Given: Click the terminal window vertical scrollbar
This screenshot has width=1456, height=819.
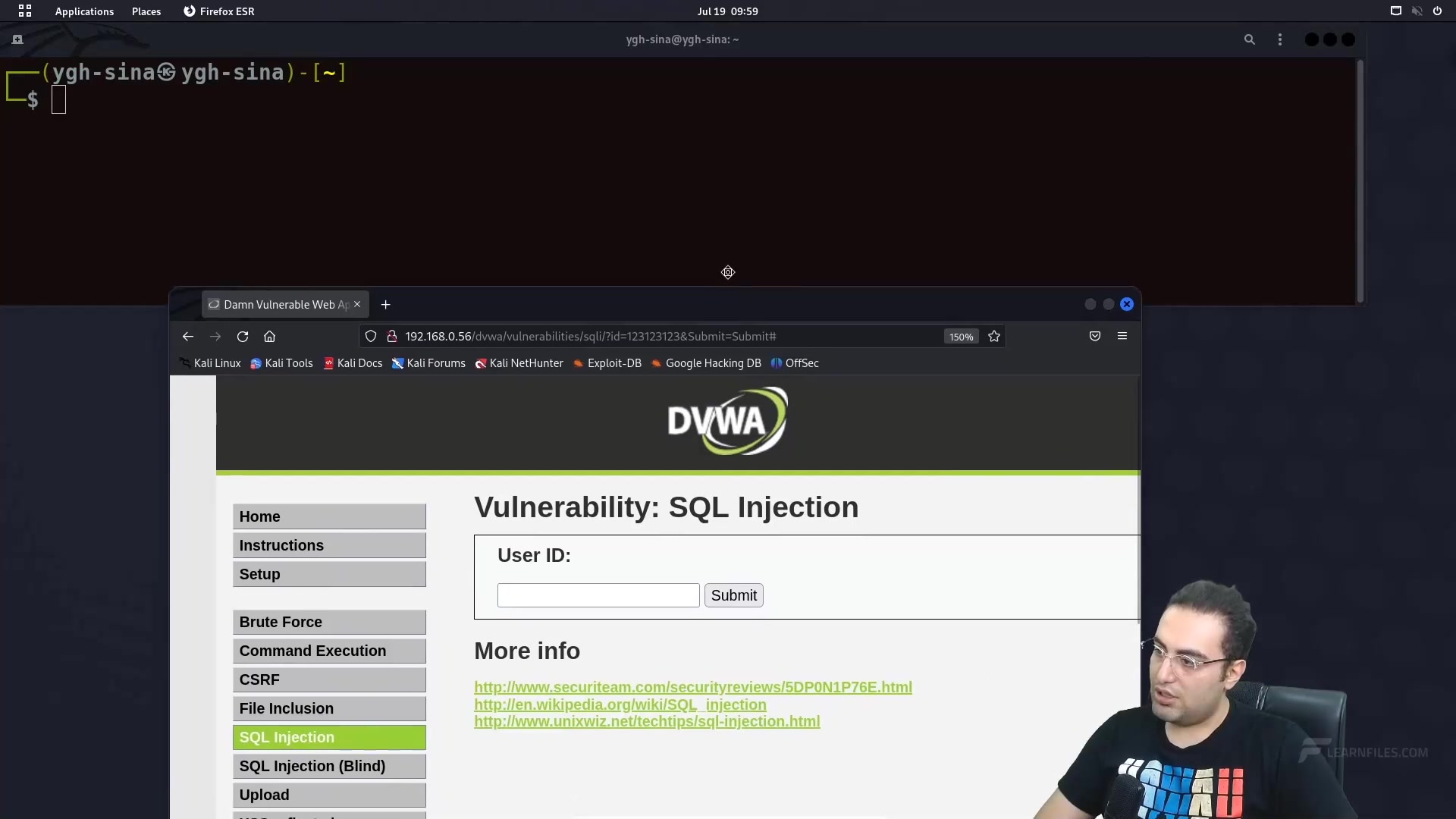Looking at the screenshot, I should pos(1360,182).
